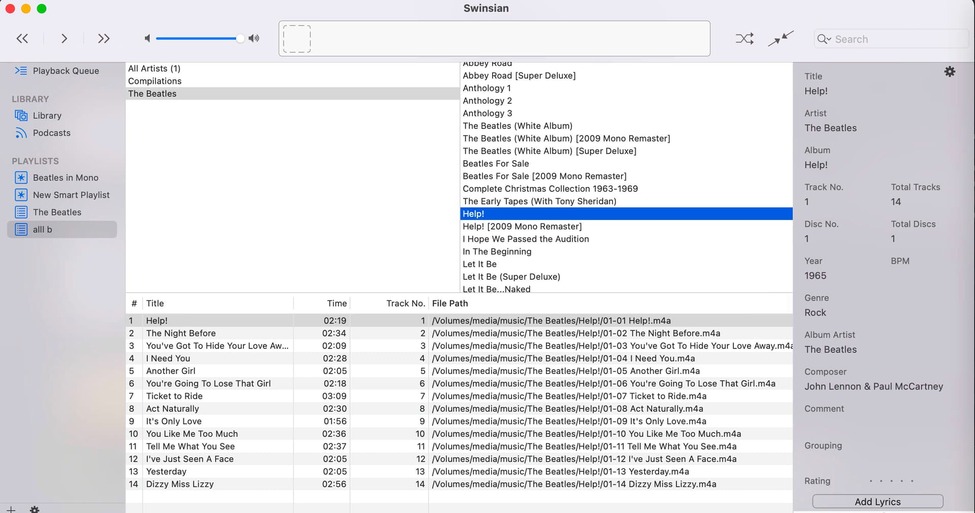Sort by # column header

click(x=134, y=303)
